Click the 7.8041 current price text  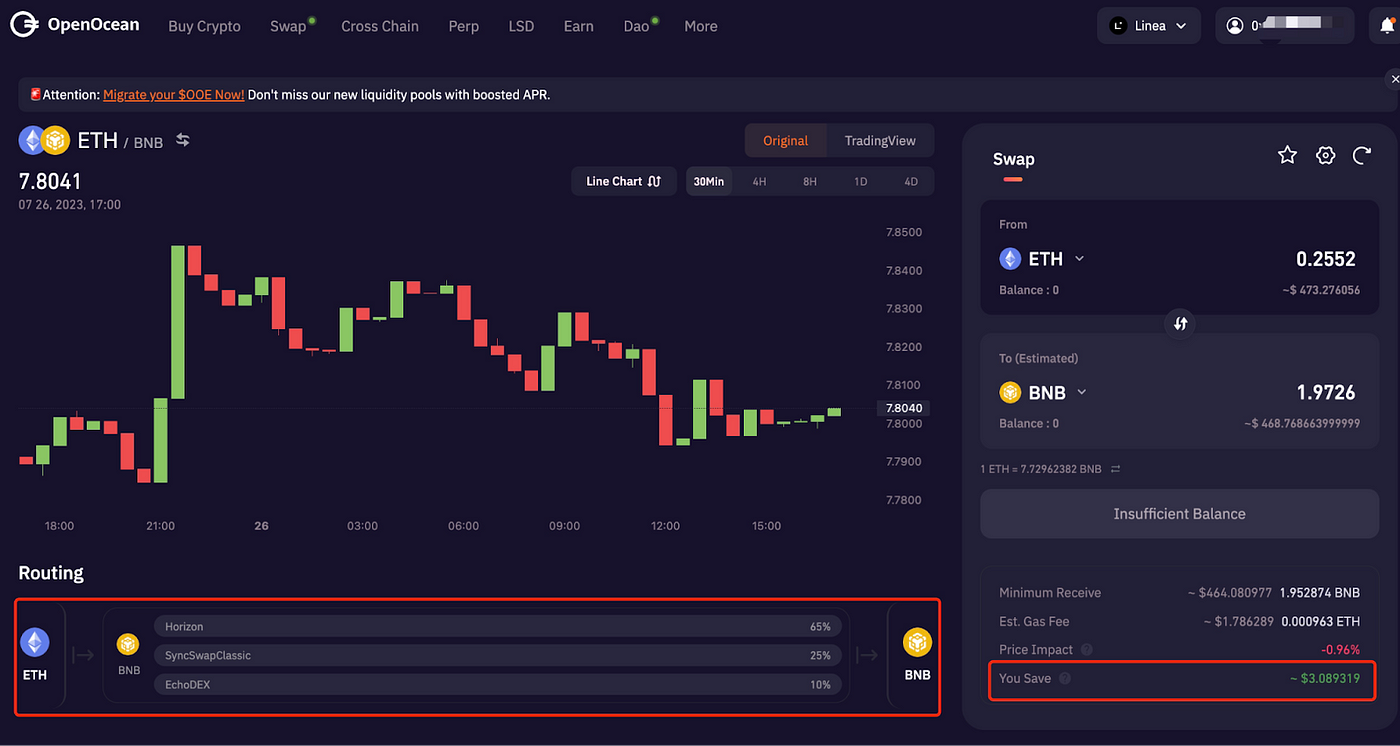pyautogui.click(x=50, y=181)
